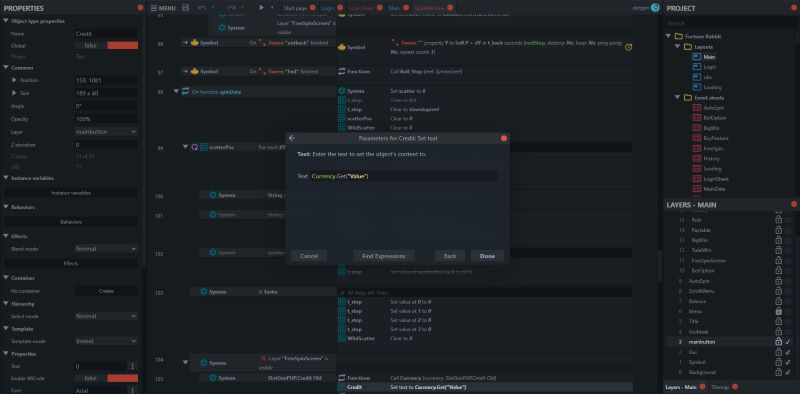Toggle visibility of the Balance layer

[x=788, y=301]
